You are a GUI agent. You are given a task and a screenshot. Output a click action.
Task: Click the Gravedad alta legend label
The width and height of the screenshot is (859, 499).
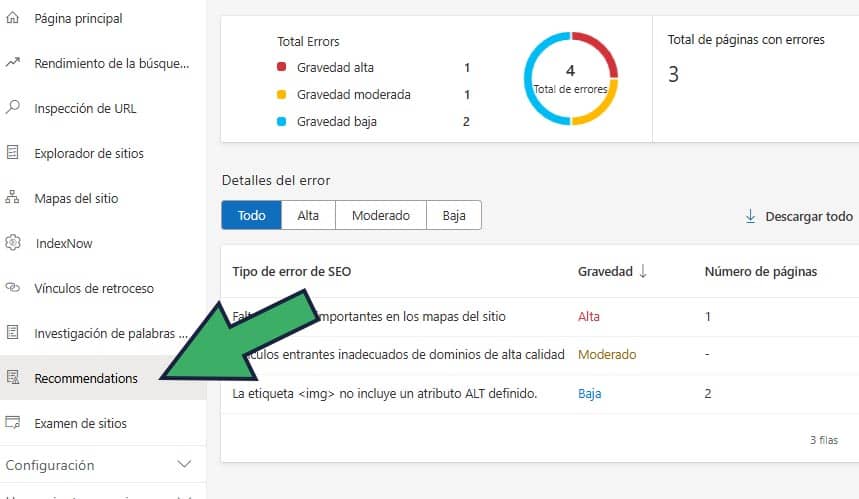coord(335,67)
